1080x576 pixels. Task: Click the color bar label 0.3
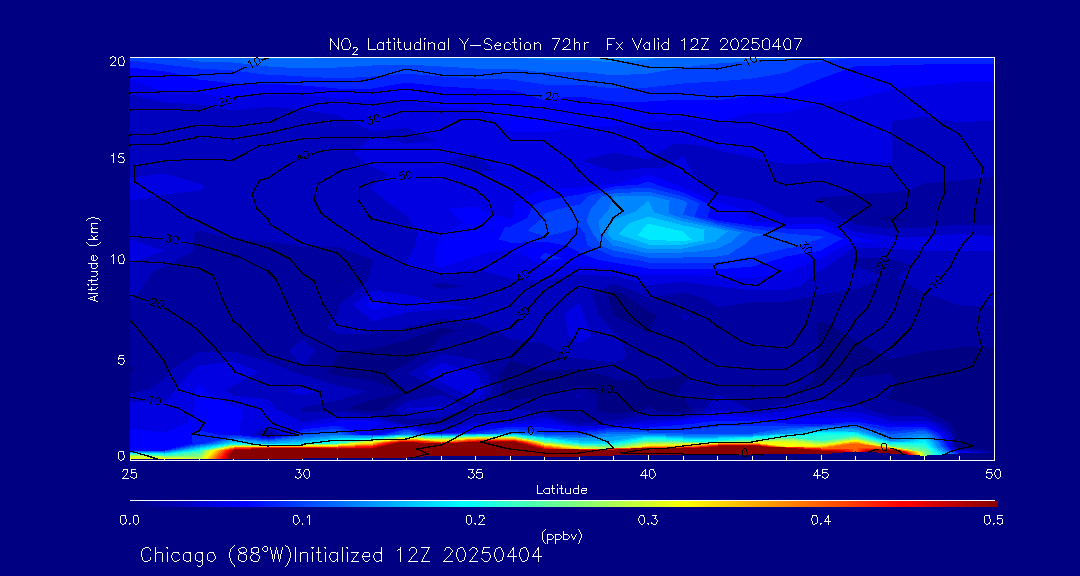(x=647, y=520)
